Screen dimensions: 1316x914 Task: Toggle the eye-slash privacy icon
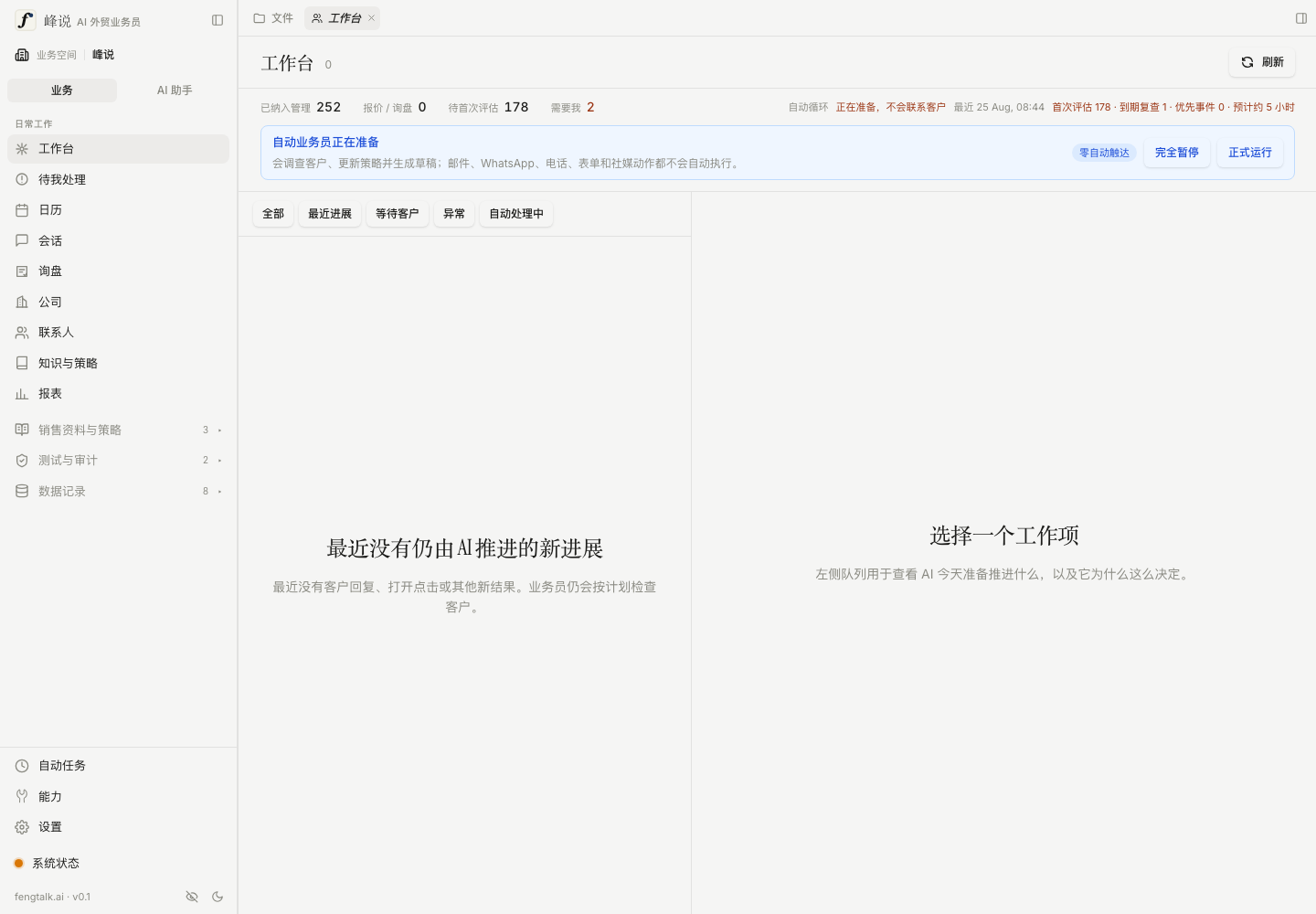point(192,897)
